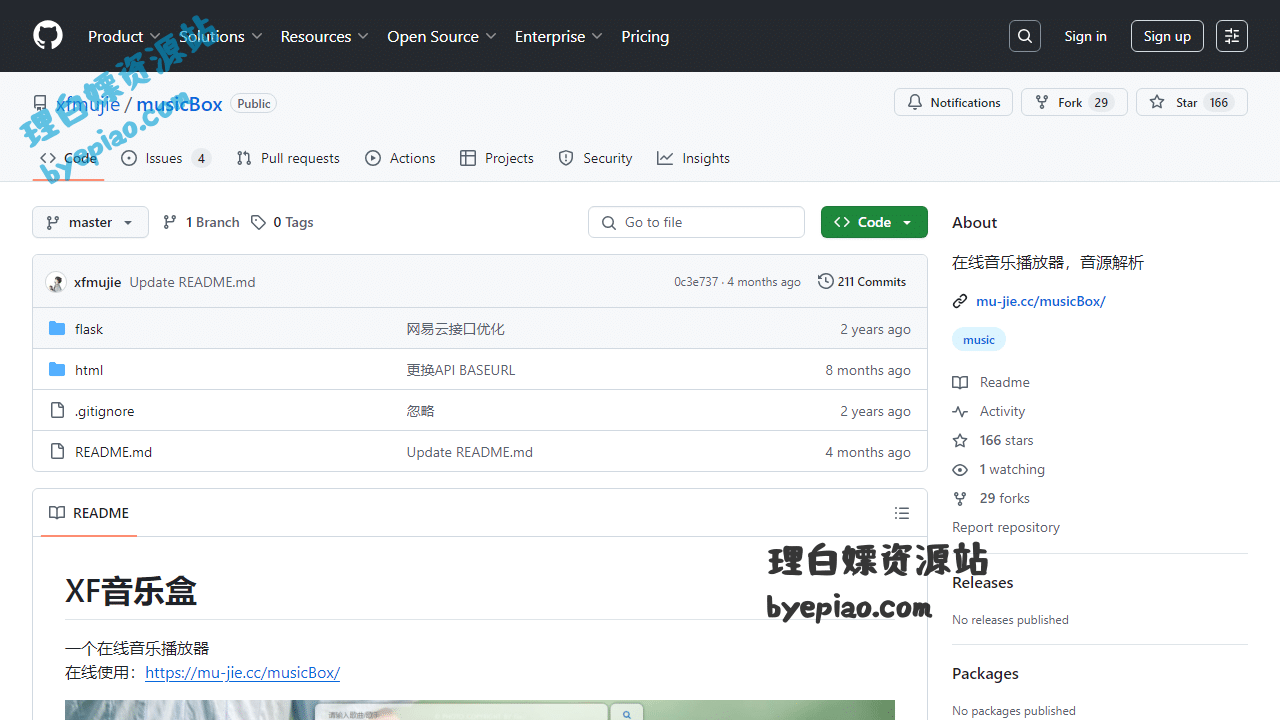The height and width of the screenshot is (720, 1280).
Task: Click the html folder icon
Action: tap(57, 370)
